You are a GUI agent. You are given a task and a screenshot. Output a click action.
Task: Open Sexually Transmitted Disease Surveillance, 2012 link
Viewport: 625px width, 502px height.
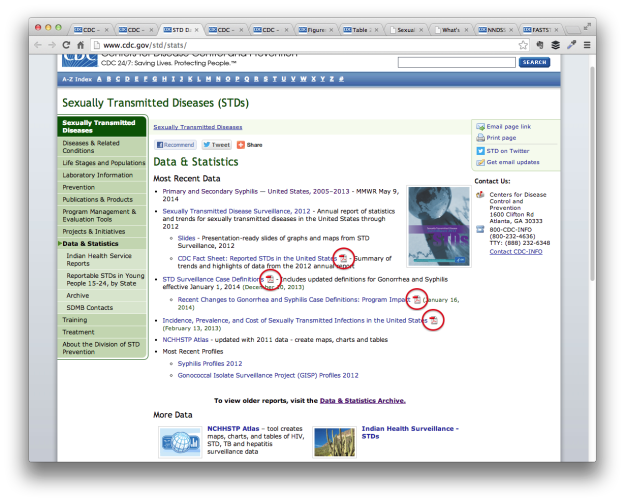tap(236, 211)
